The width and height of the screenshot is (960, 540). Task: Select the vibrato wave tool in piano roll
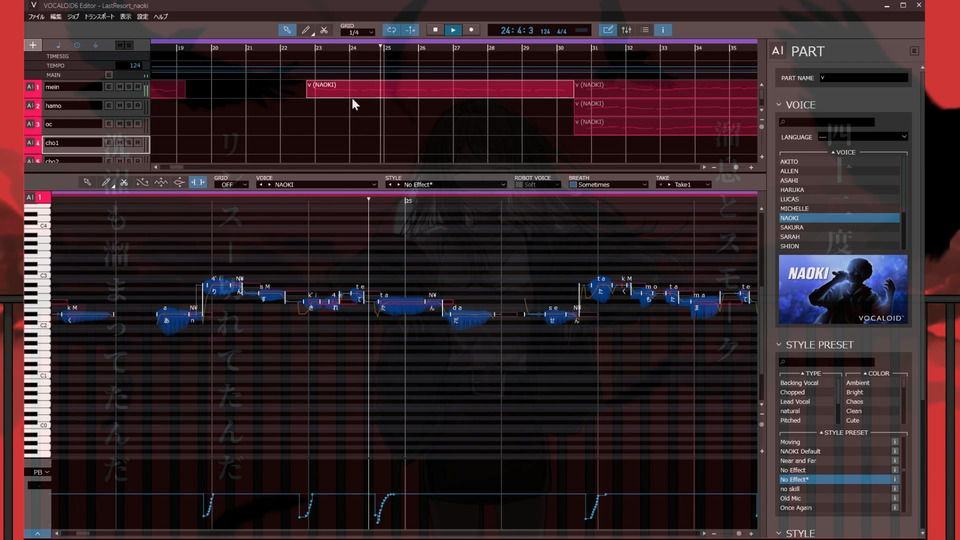click(x=161, y=182)
